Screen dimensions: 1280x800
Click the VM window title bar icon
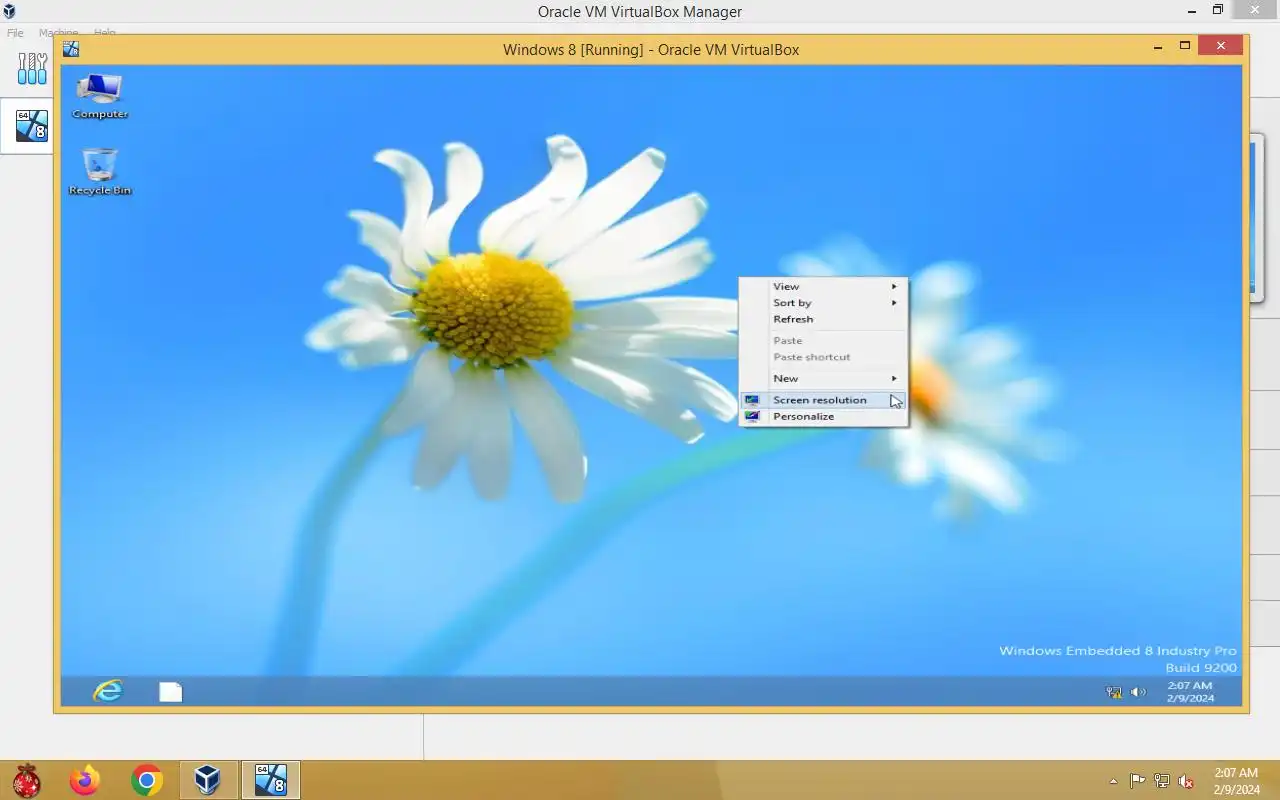pos(71,48)
